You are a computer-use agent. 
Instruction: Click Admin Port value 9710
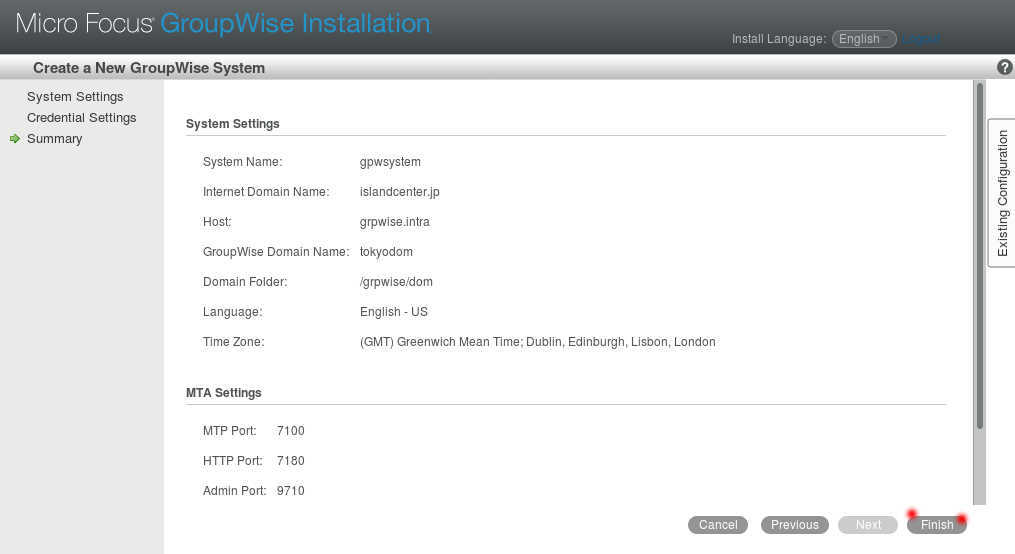pyautogui.click(x=291, y=491)
